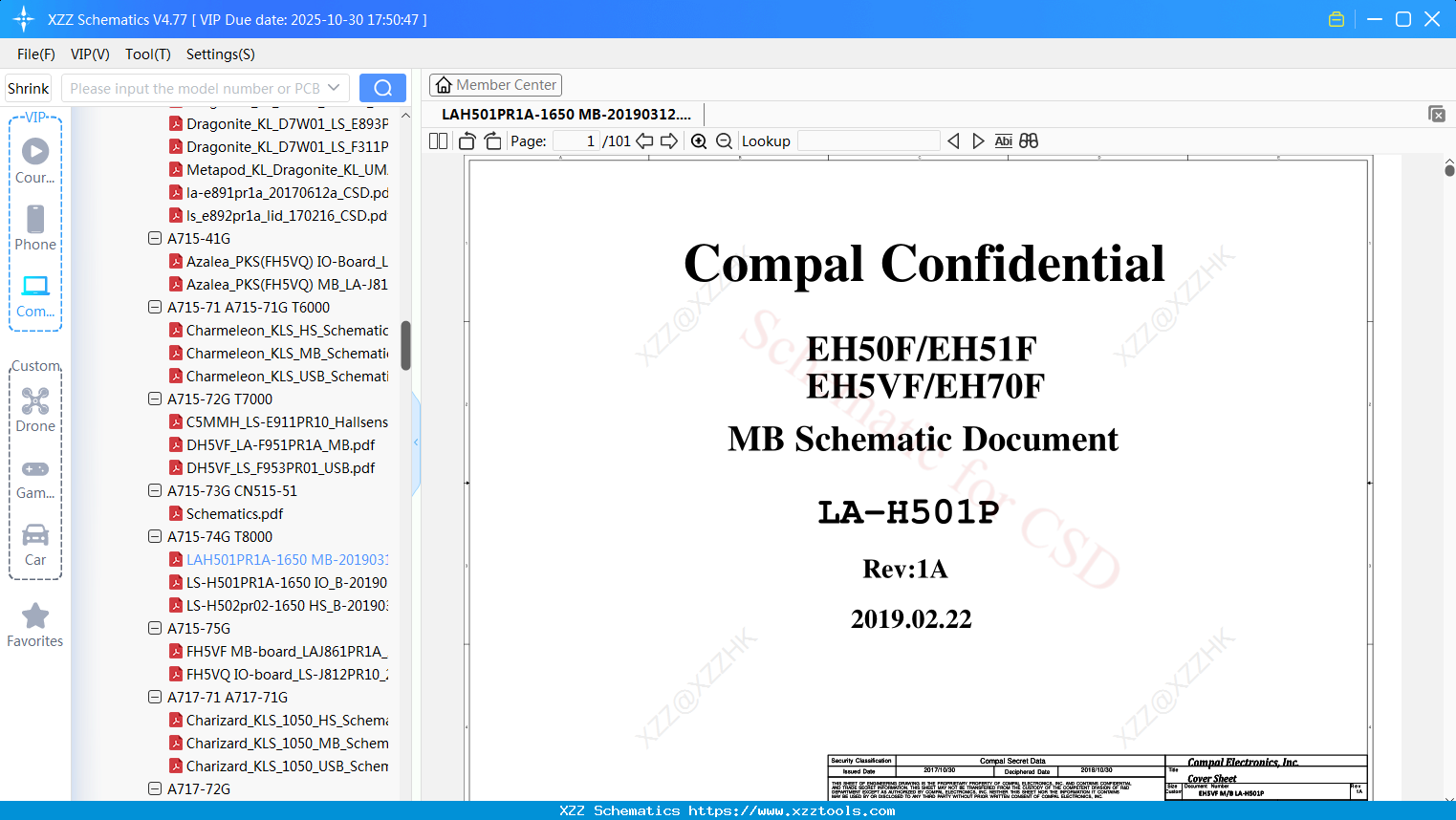Click the sidebar collapse handle beside the tree

(416, 442)
